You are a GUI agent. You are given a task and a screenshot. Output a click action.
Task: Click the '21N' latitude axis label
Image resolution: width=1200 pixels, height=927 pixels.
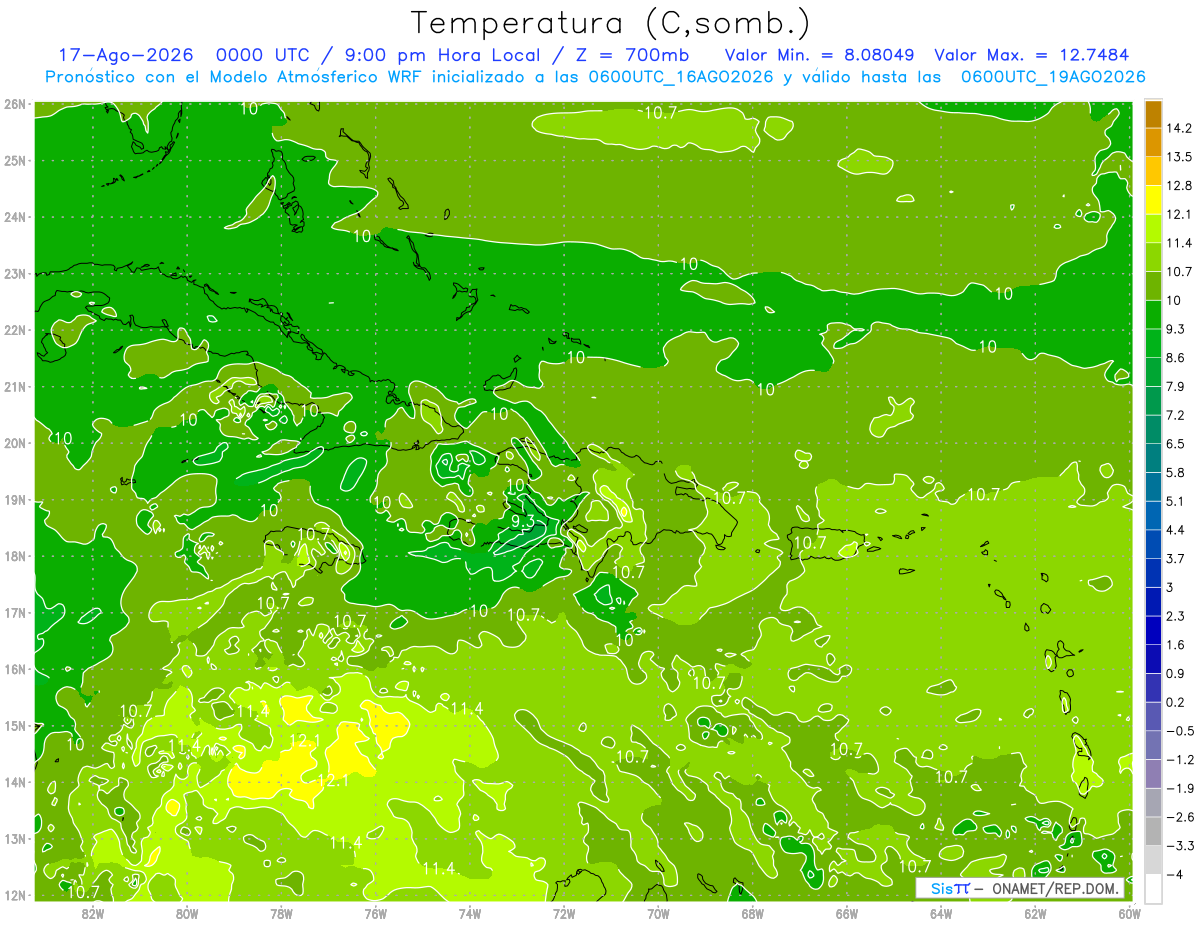coord(15,387)
